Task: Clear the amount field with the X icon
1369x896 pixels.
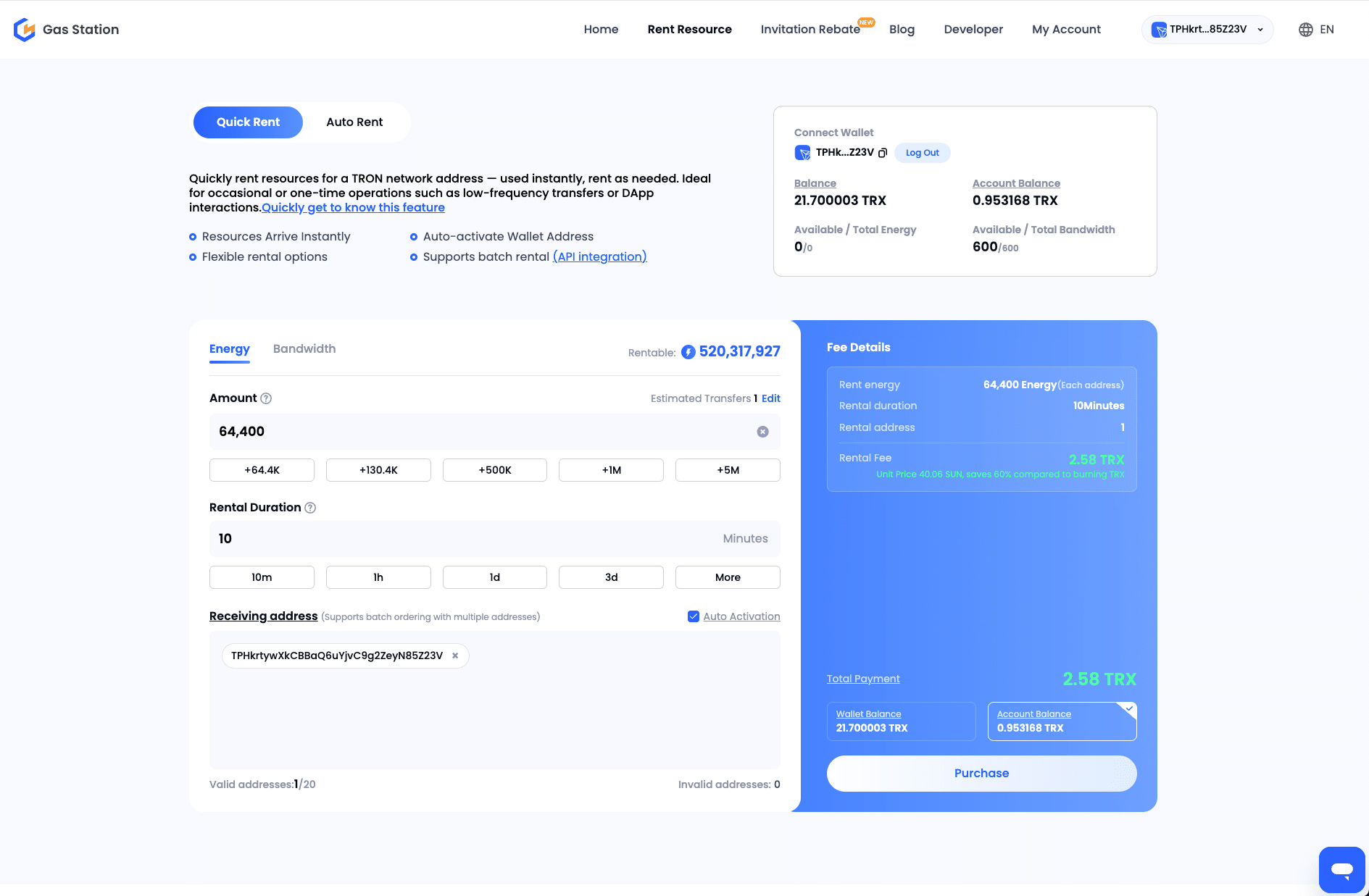Action: 763,432
